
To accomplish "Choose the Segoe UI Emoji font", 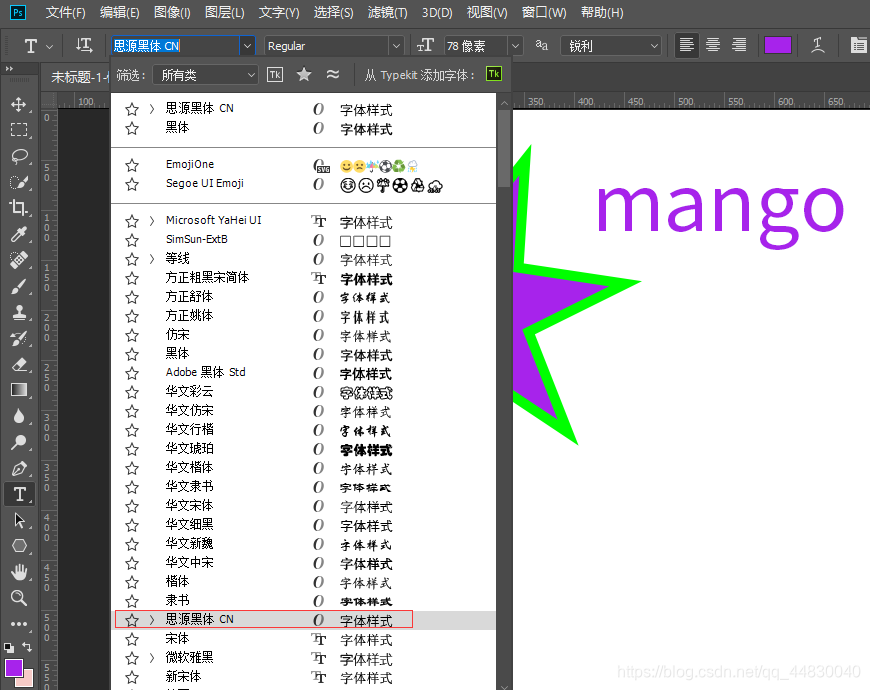I will [x=304, y=184].
